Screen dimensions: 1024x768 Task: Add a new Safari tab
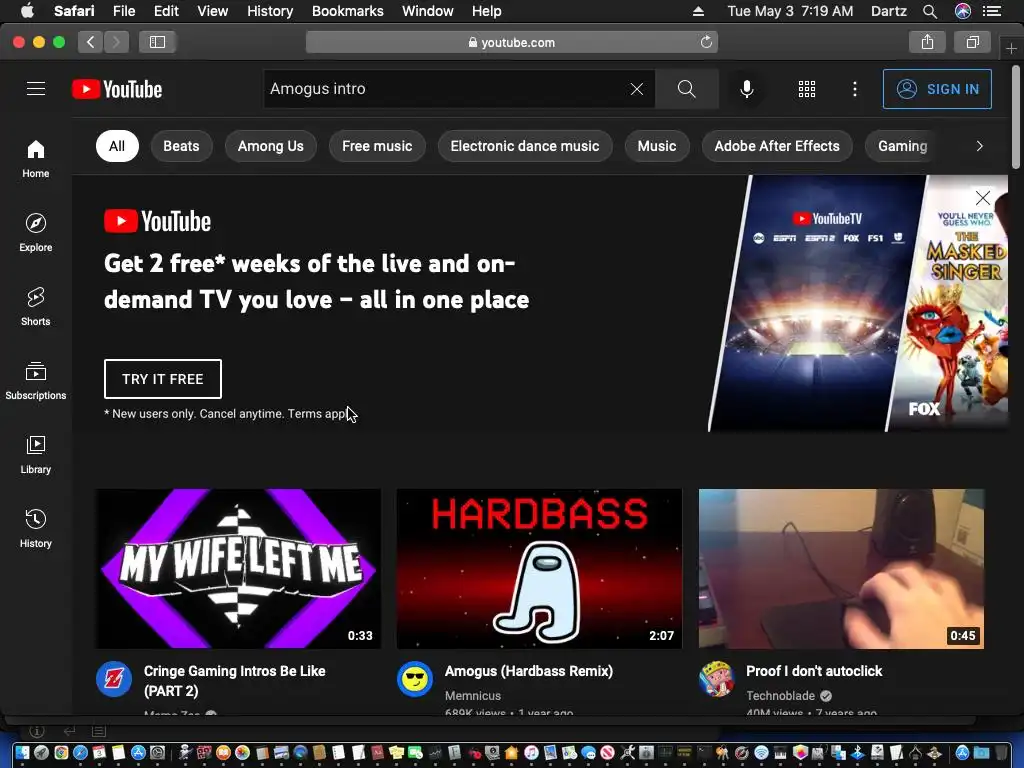click(x=1011, y=48)
